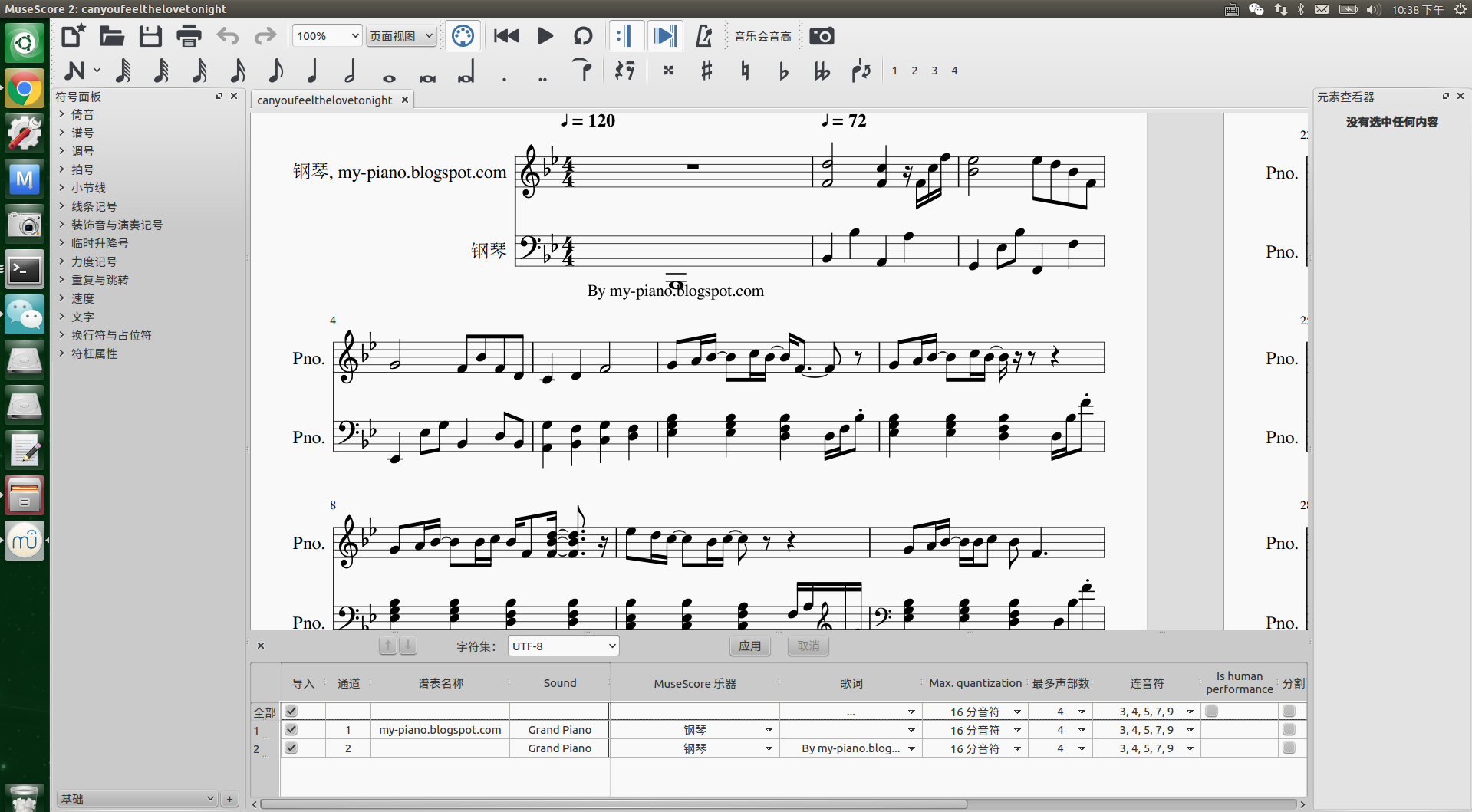Click the 取消 cancel button

pyautogui.click(x=808, y=646)
